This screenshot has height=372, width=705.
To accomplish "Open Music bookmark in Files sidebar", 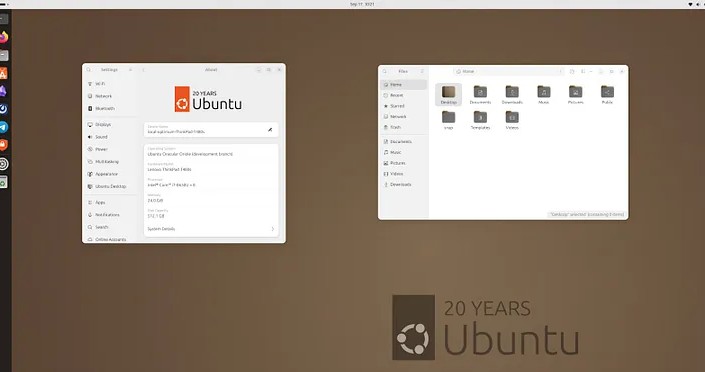I will click(403, 152).
